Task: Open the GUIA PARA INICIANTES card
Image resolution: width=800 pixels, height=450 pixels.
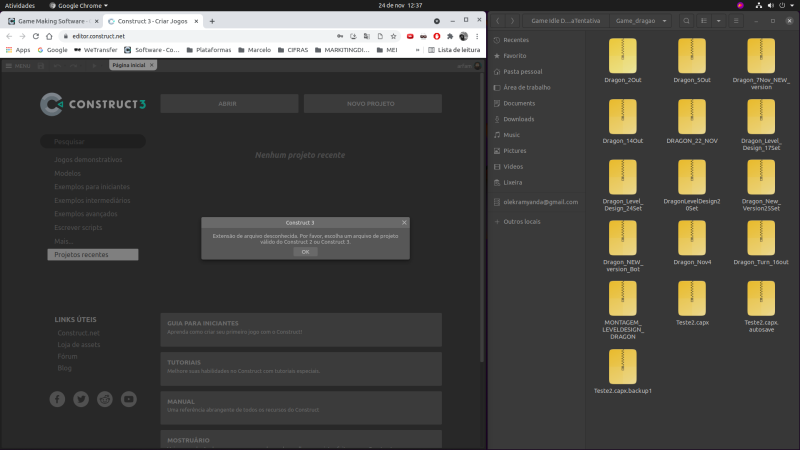Action: (301, 330)
